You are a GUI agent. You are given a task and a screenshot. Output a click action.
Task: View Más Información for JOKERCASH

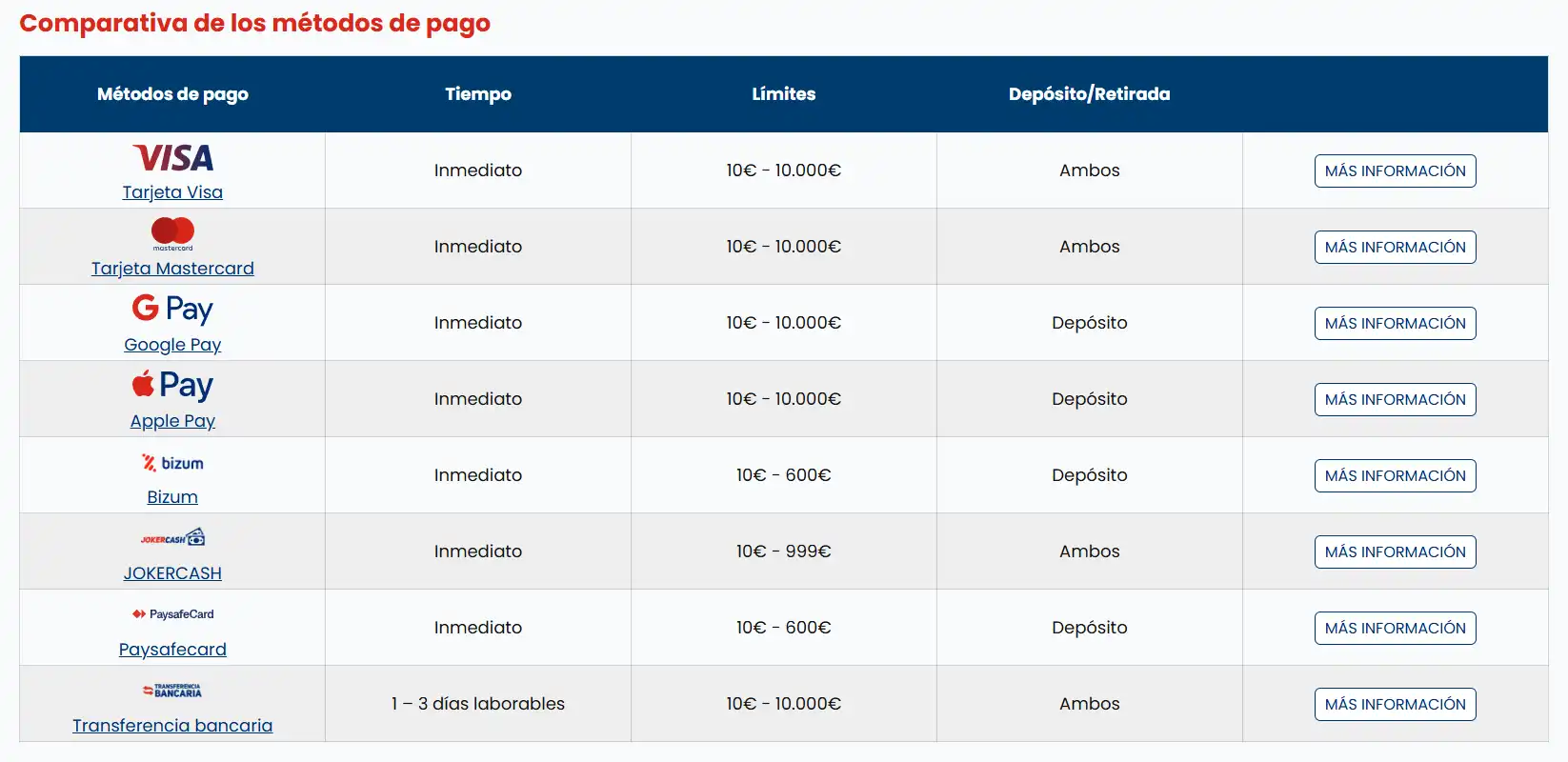[x=1396, y=552]
